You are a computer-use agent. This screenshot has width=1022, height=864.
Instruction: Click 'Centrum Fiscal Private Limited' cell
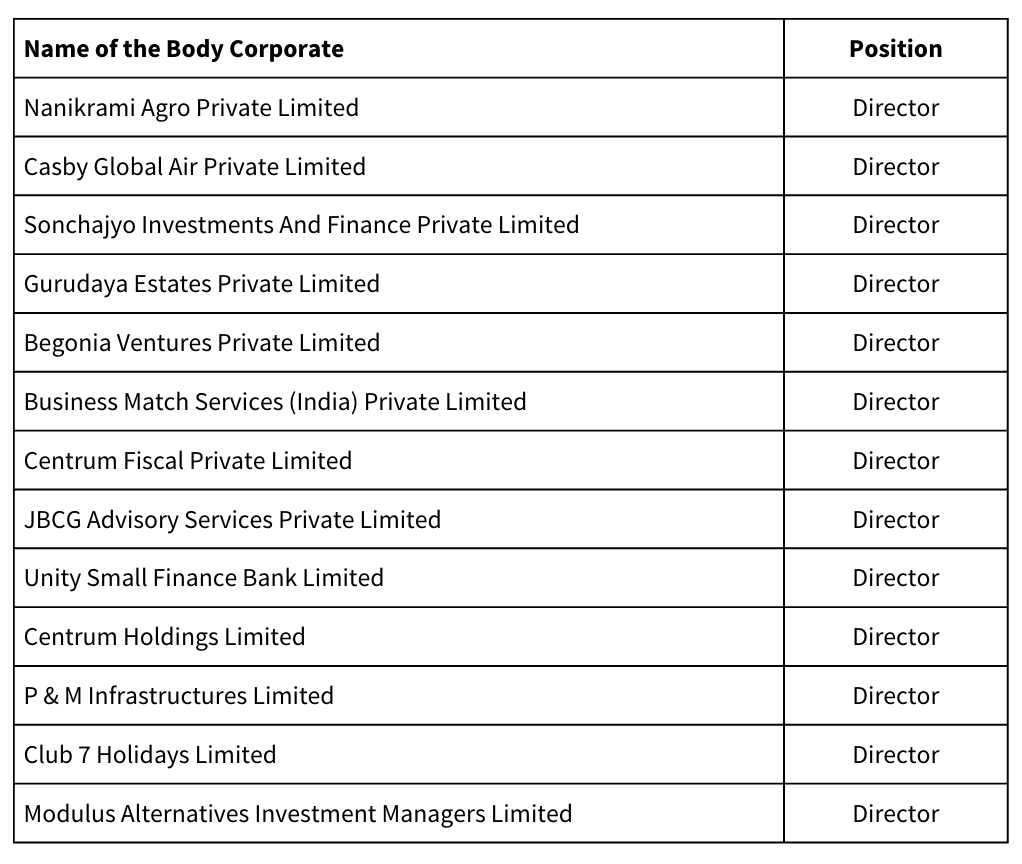tap(188, 461)
